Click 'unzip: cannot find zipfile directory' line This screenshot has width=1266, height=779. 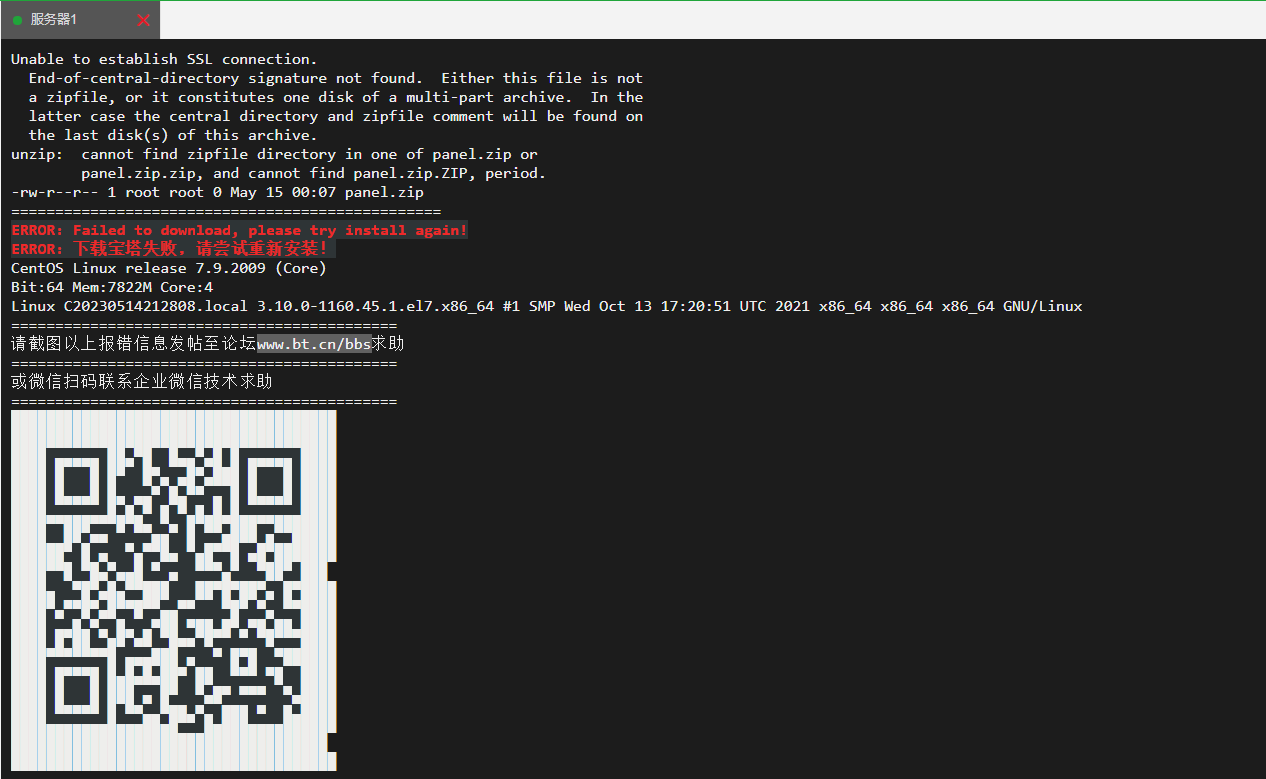tap(274, 154)
